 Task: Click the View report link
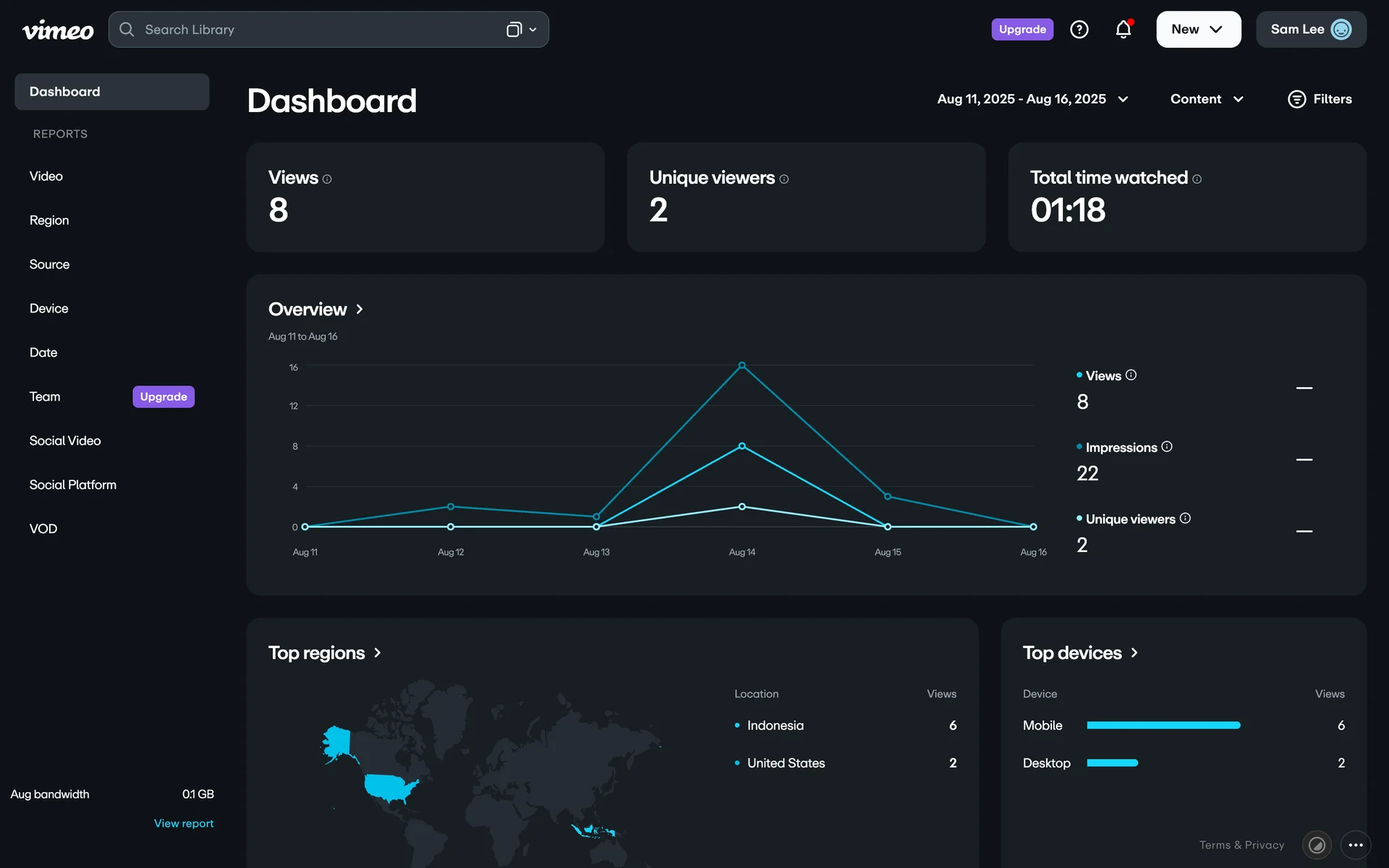point(184,824)
